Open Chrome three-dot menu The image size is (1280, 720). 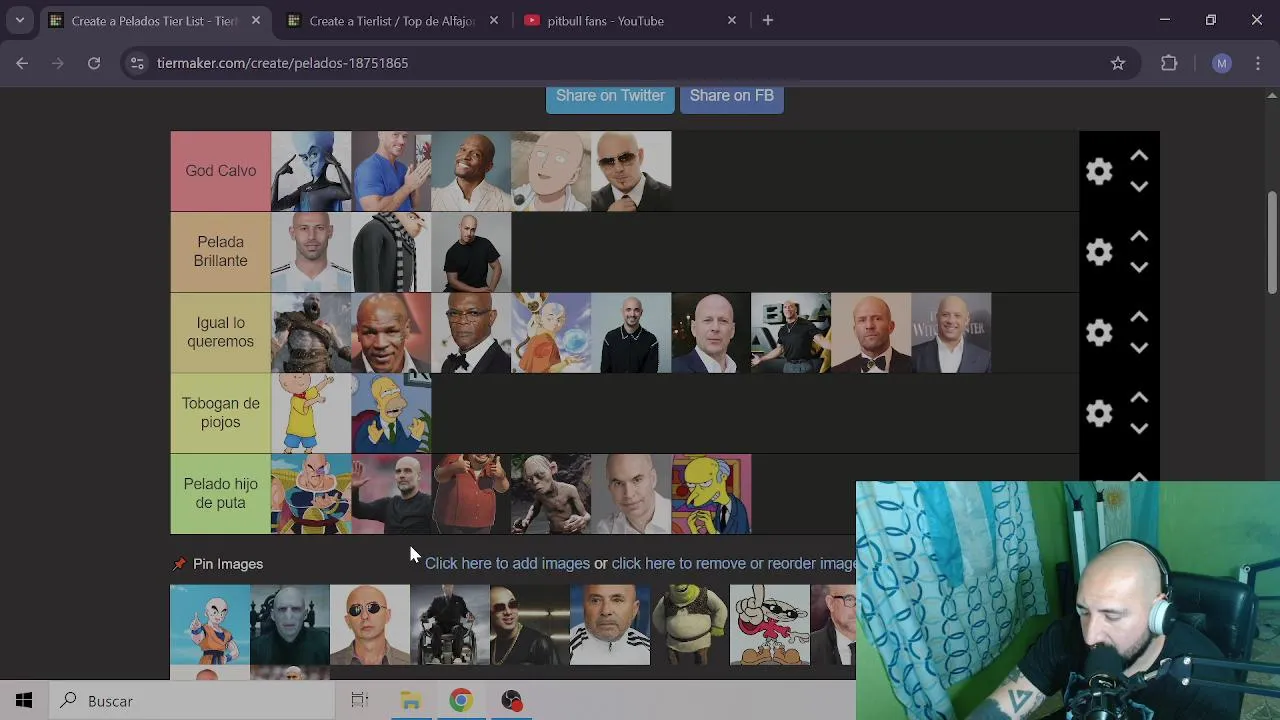1258,63
